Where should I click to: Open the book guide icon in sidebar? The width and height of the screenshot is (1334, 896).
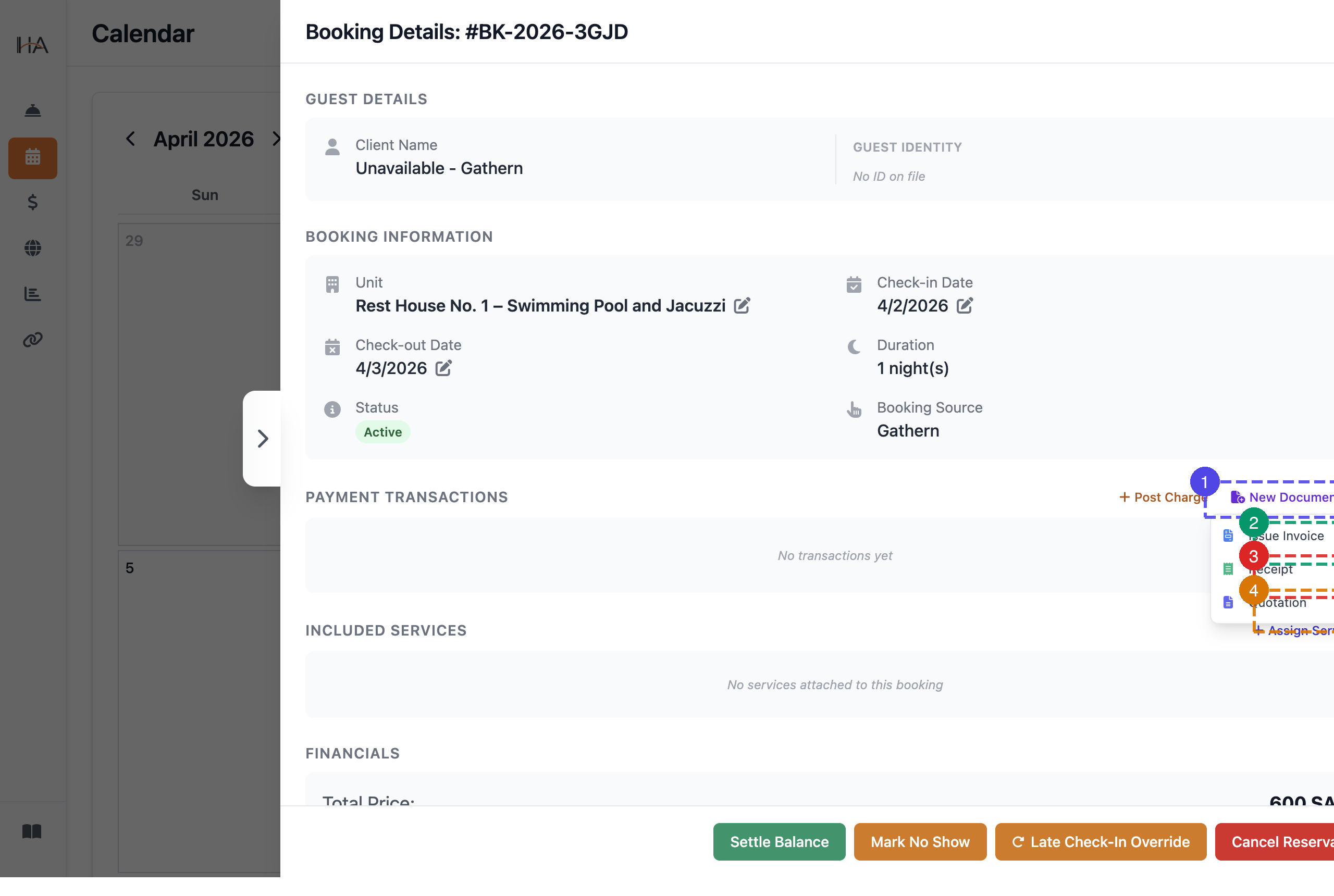(x=32, y=831)
